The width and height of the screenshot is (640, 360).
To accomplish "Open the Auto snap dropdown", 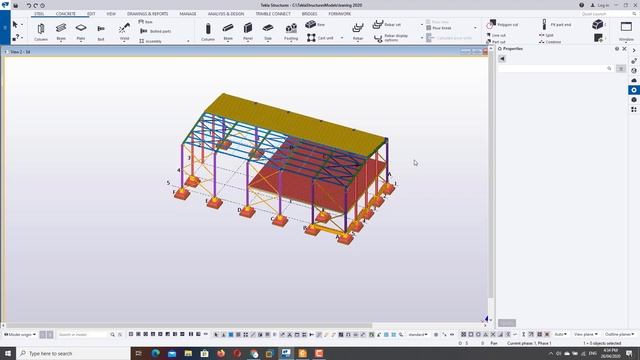I will tap(560, 334).
